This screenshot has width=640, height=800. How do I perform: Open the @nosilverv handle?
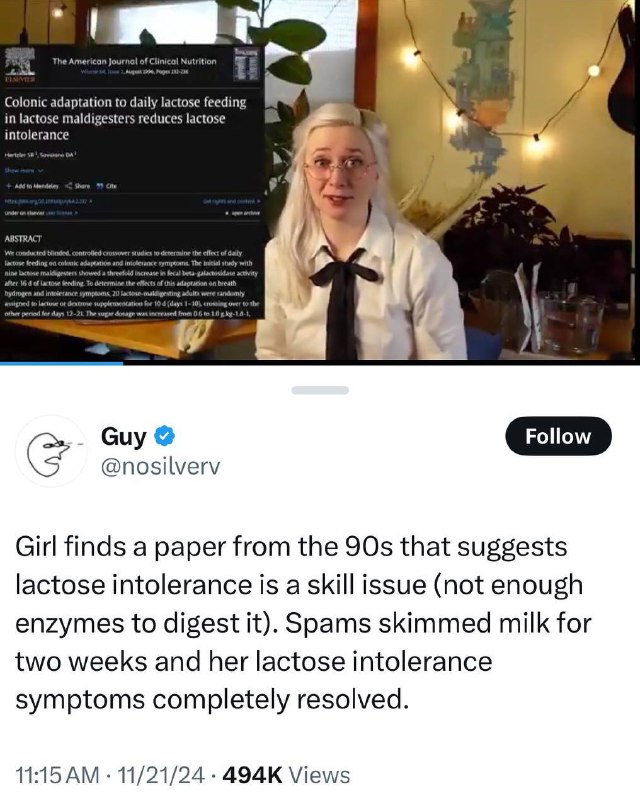click(x=160, y=466)
